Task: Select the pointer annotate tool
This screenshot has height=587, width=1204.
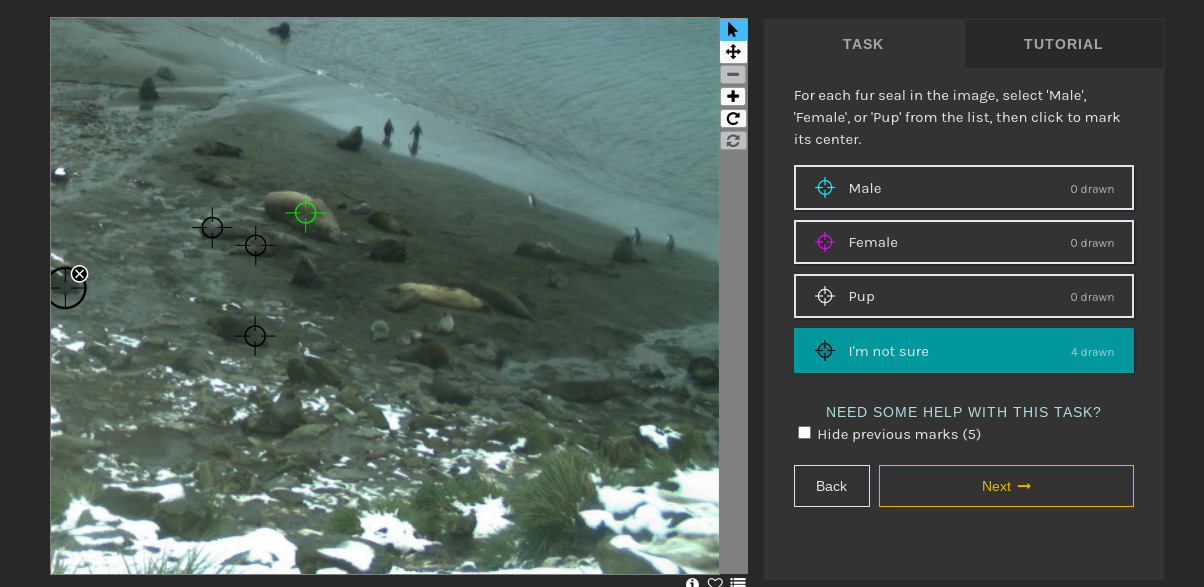Action: pos(733,30)
